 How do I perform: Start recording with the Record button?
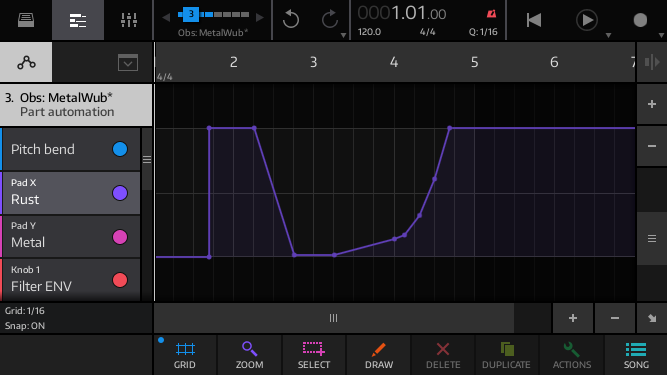(x=640, y=20)
